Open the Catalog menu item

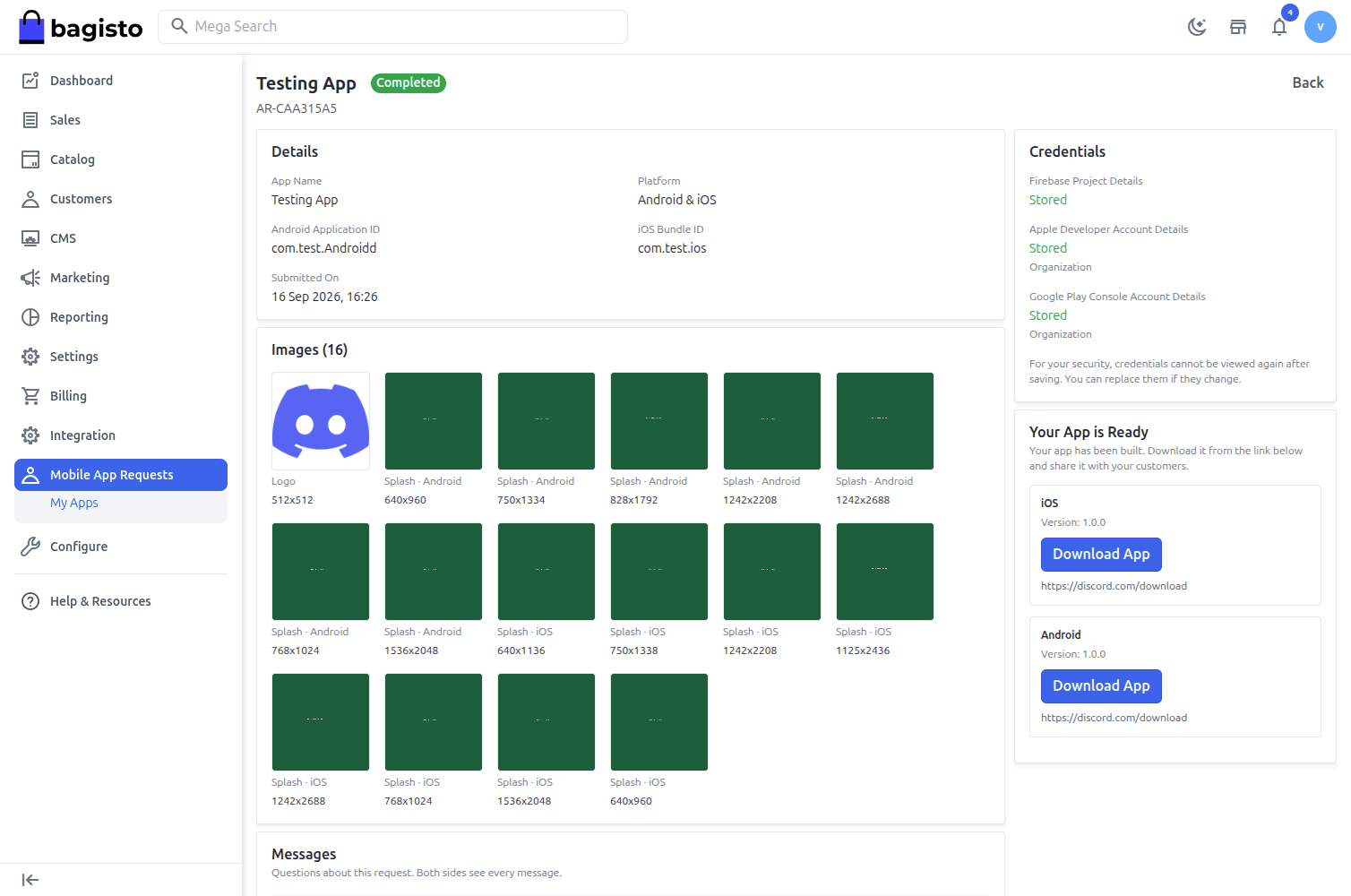pos(121,159)
